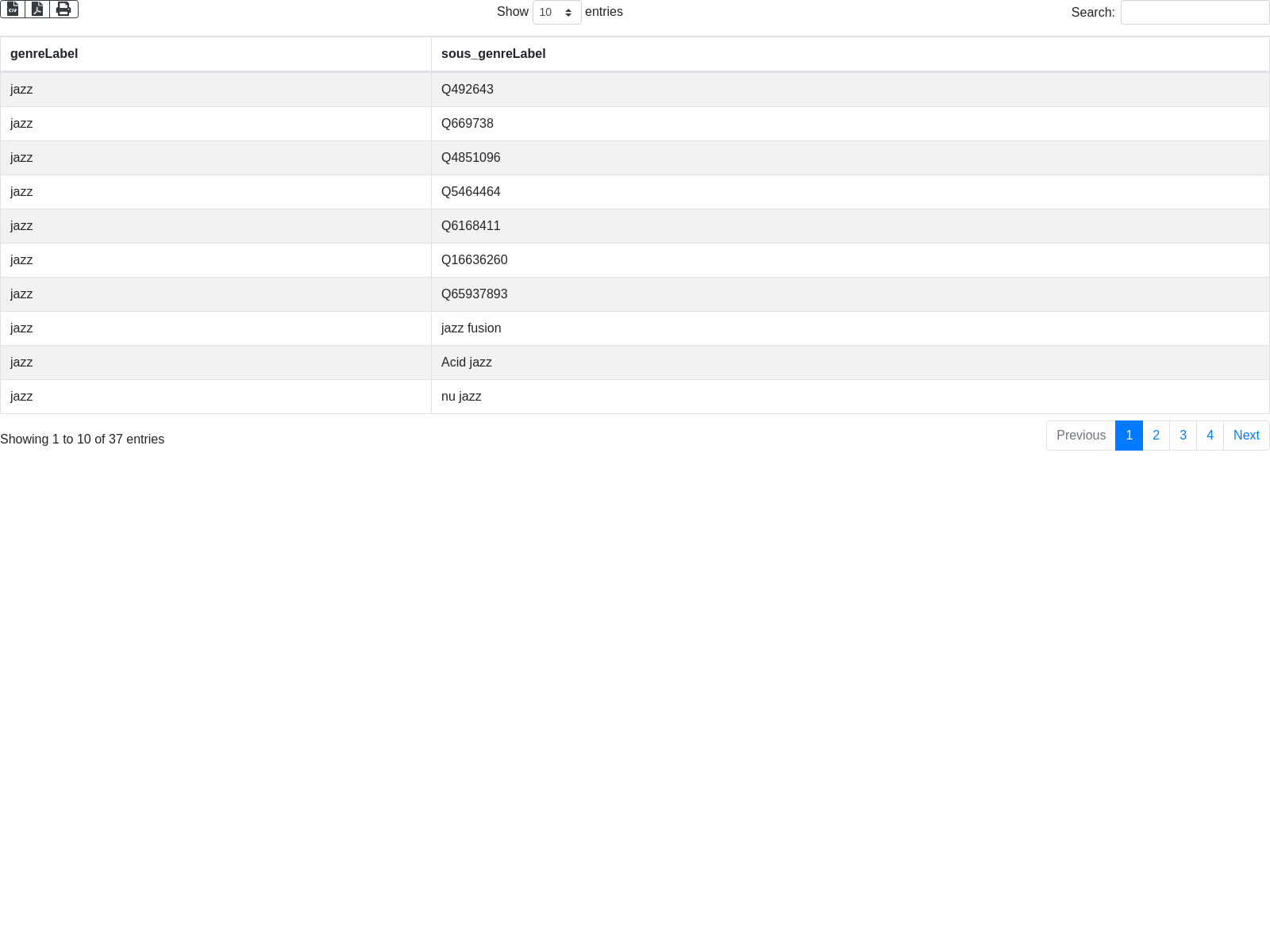
Task: Click the Q65937893 row entry
Action: [x=474, y=294]
